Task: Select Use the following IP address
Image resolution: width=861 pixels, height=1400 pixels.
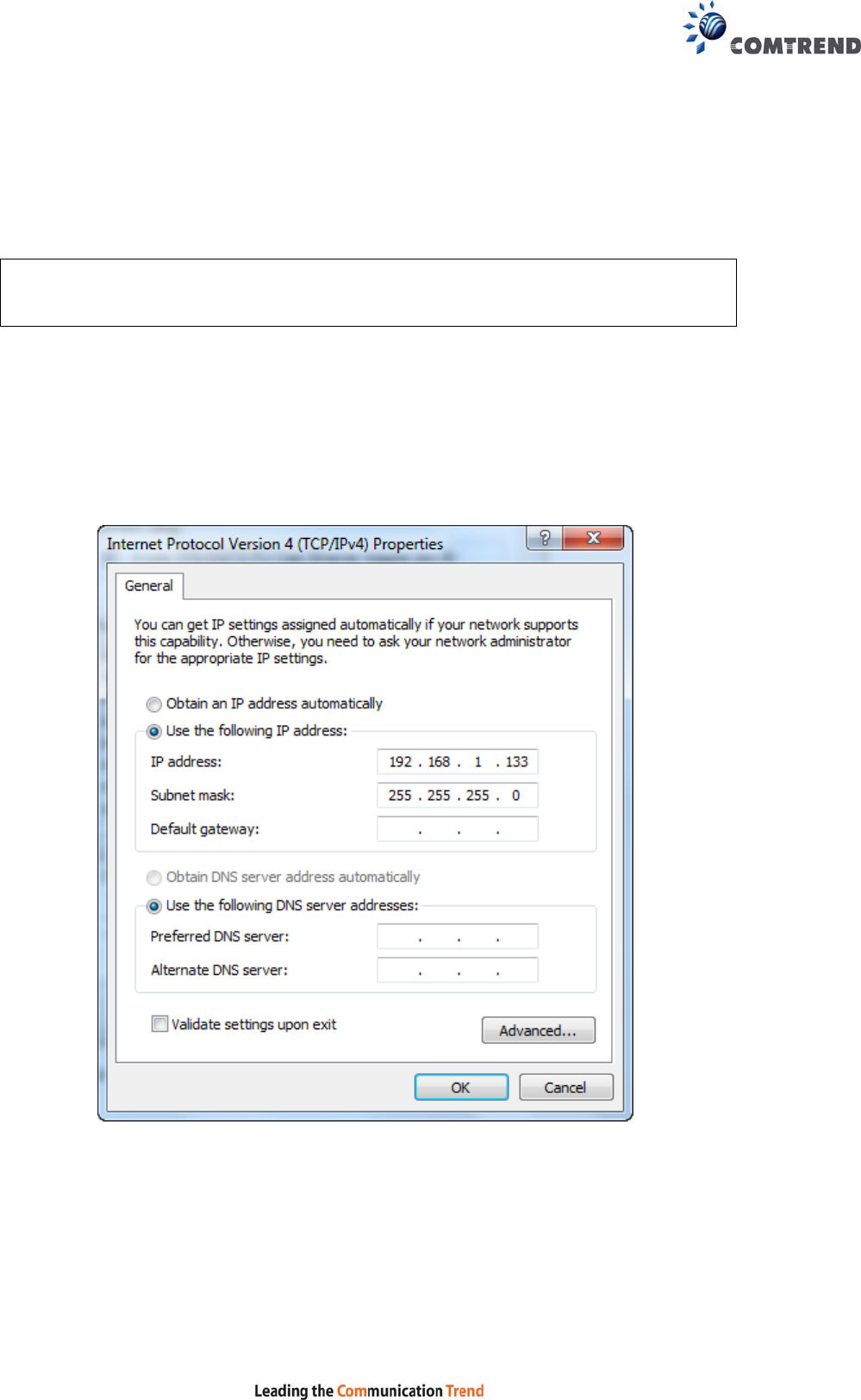Action: tap(154, 731)
